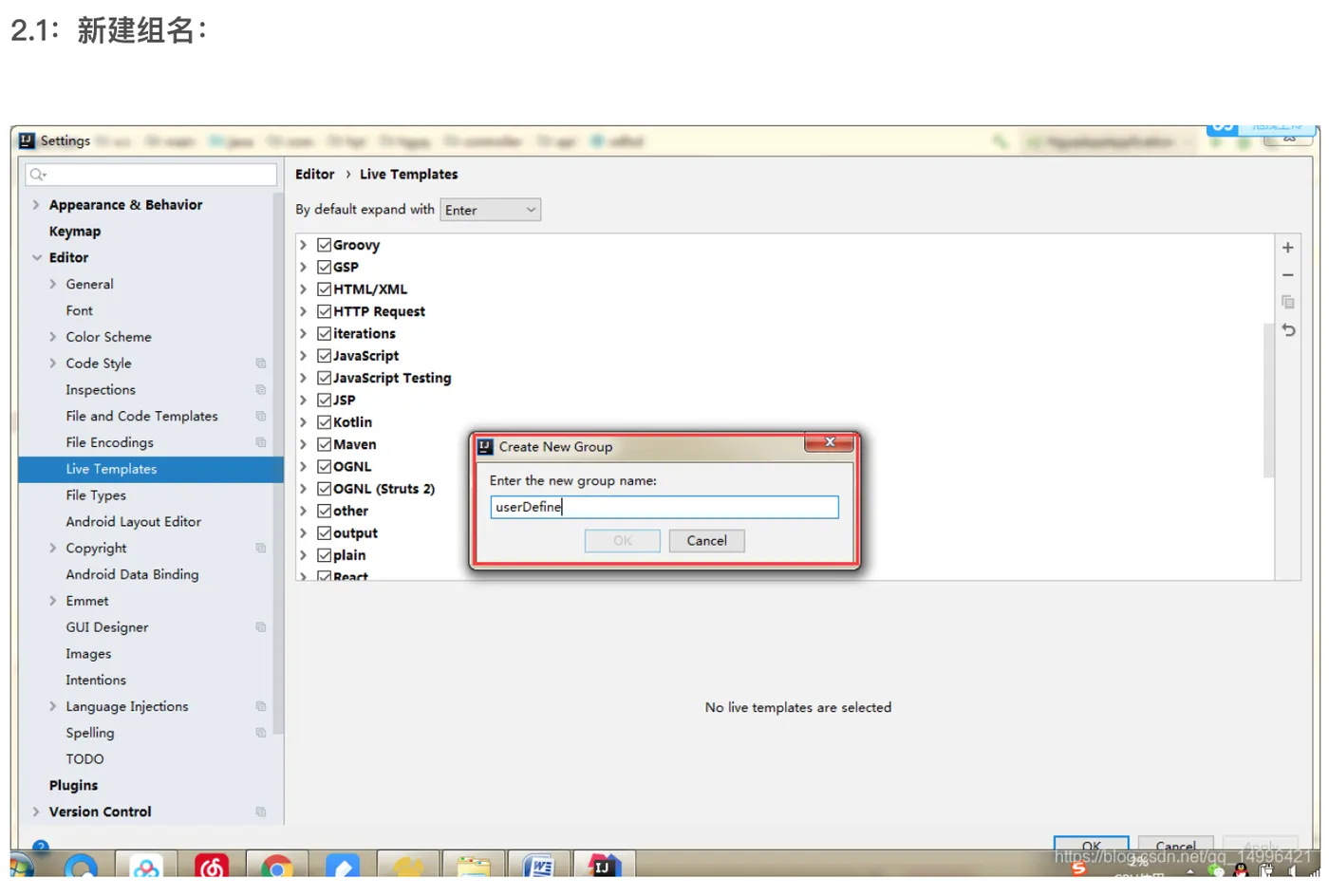Click the template list vertical scrollbar
This screenshot has width=1329, height=896.
(1268, 400)
